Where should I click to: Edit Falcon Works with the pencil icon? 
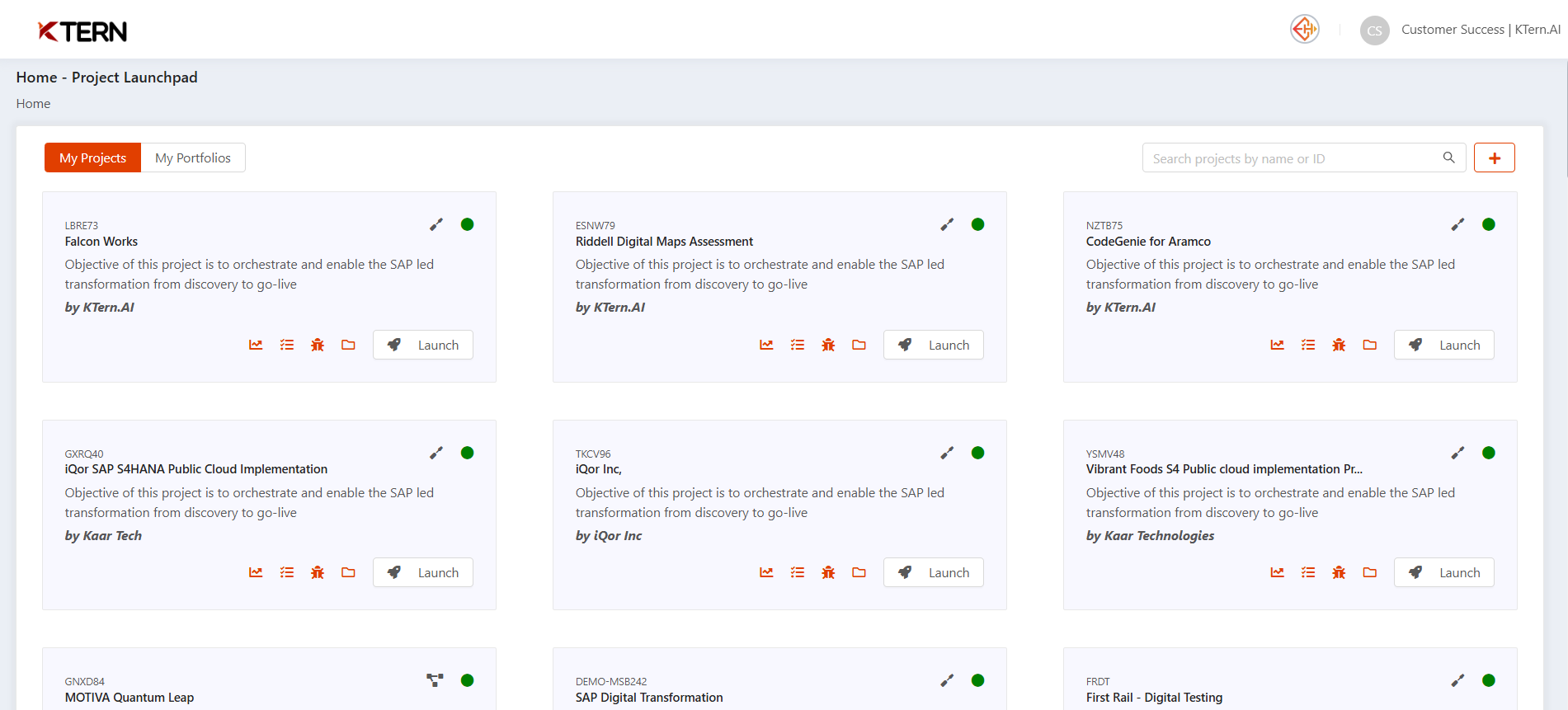click(436, 224)
